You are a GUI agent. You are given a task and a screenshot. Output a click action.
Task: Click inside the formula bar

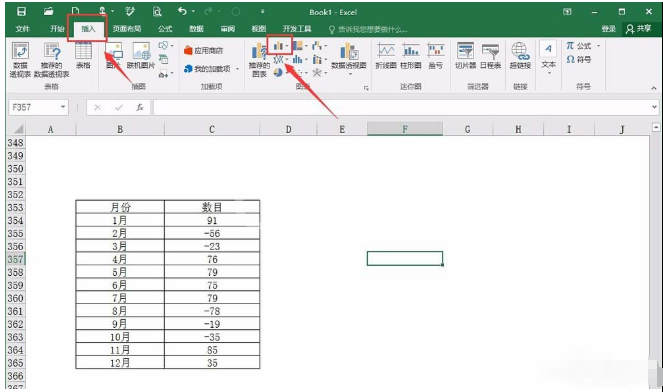[x=401, y=107]
